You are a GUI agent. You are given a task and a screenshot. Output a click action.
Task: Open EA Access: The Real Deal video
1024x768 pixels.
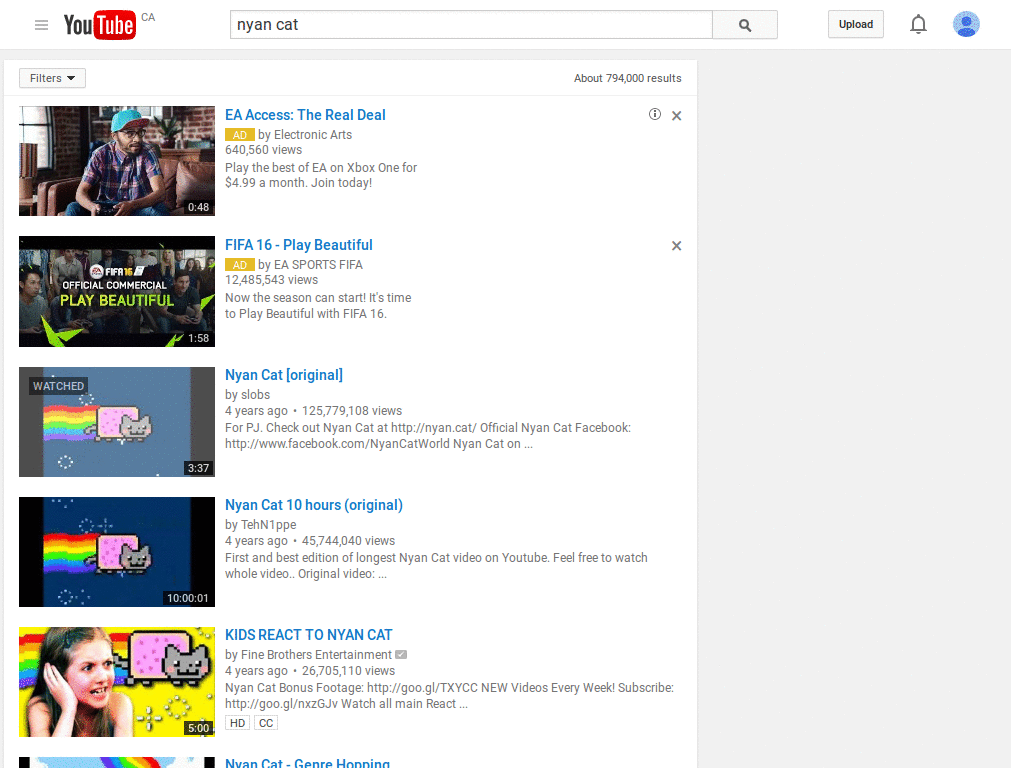(x=305, y=115)
